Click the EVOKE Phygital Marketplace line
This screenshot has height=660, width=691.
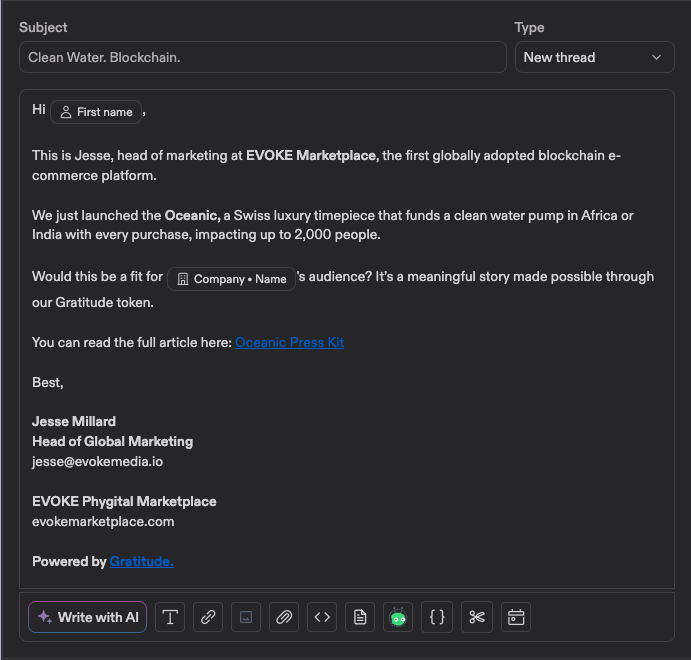click(124, 501)
